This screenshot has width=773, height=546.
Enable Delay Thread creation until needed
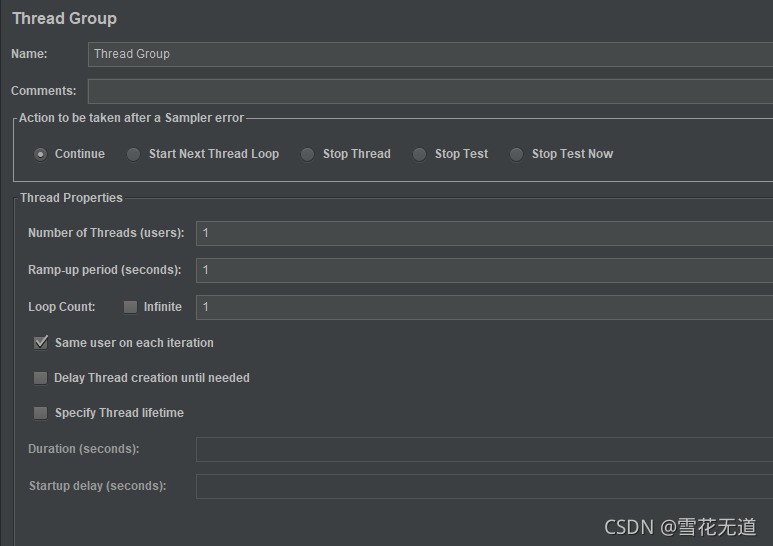40,378
